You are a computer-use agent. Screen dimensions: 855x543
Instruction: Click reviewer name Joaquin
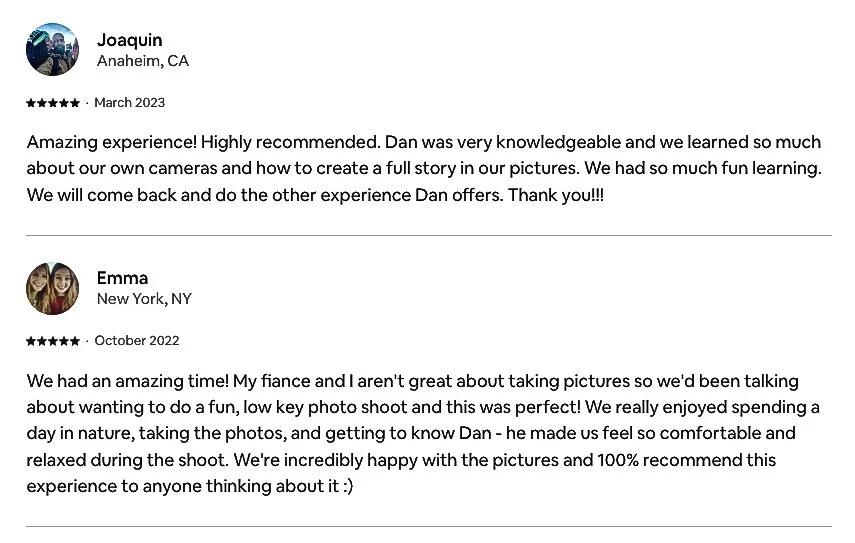(130, 40)
